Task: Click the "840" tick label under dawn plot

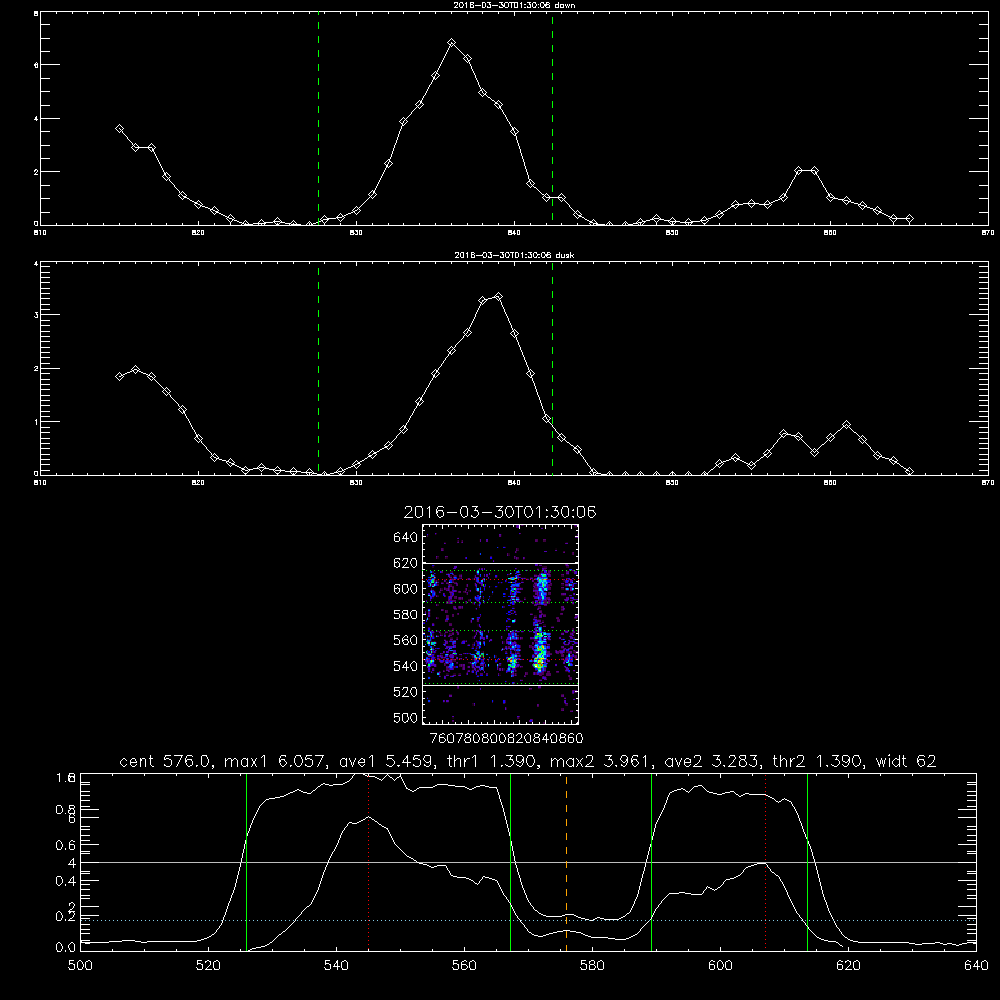Action: [514, 233]
